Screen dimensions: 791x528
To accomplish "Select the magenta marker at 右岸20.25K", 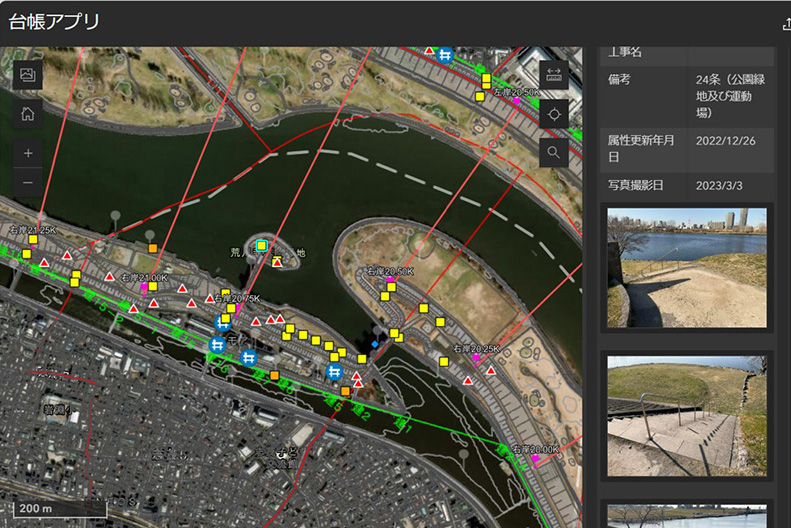I will 475,357.
